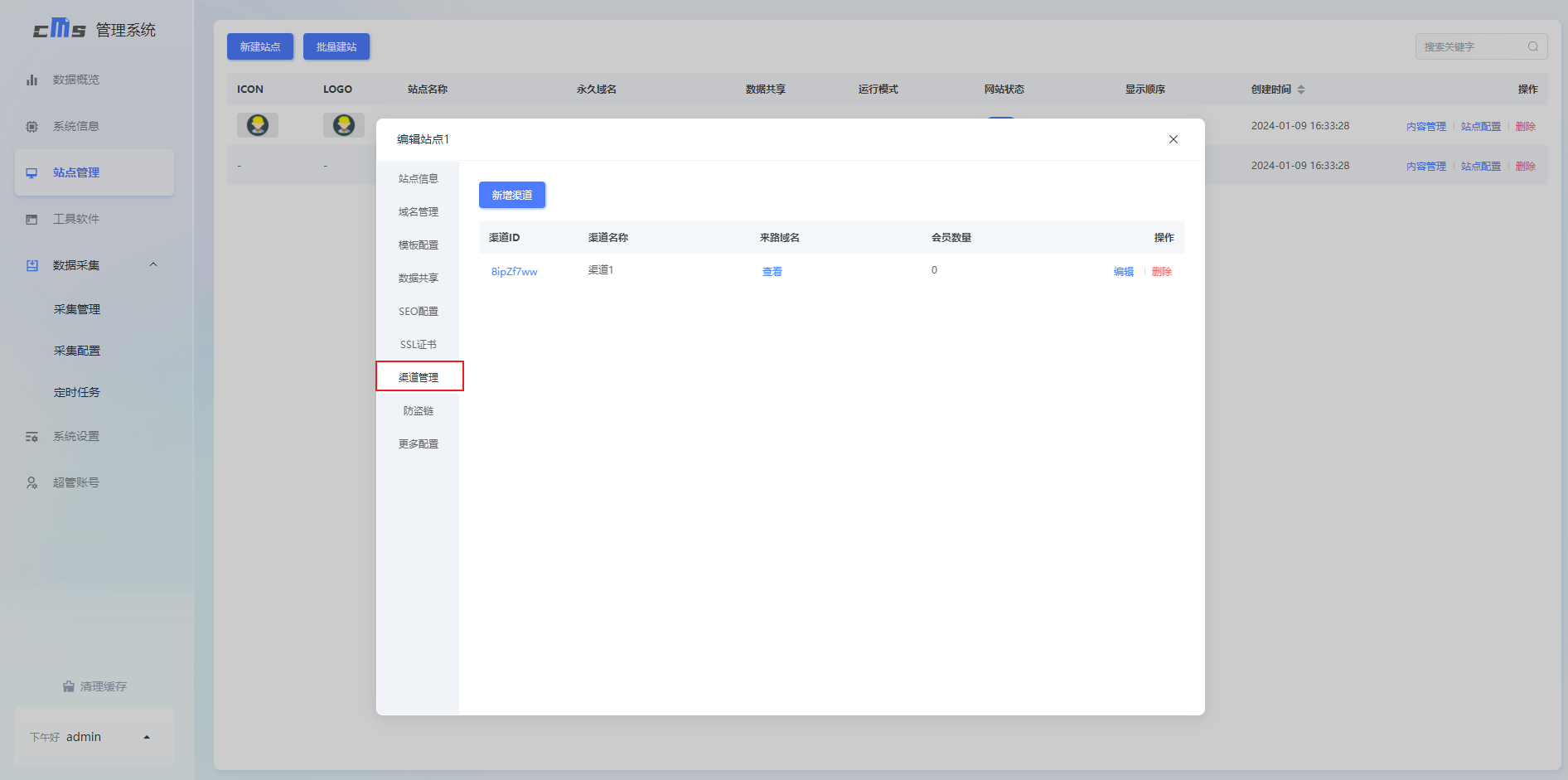
Task: Click the 站点管理 monitor icon
Action: [x=31, y=173]
